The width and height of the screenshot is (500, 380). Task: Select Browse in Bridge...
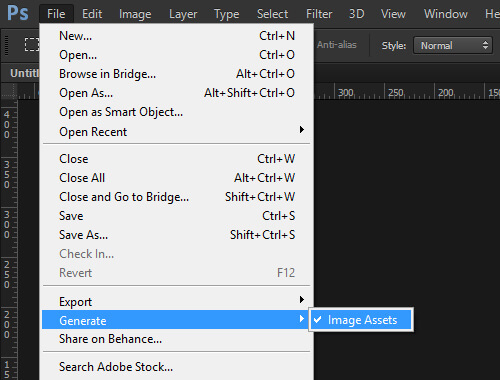177,74
